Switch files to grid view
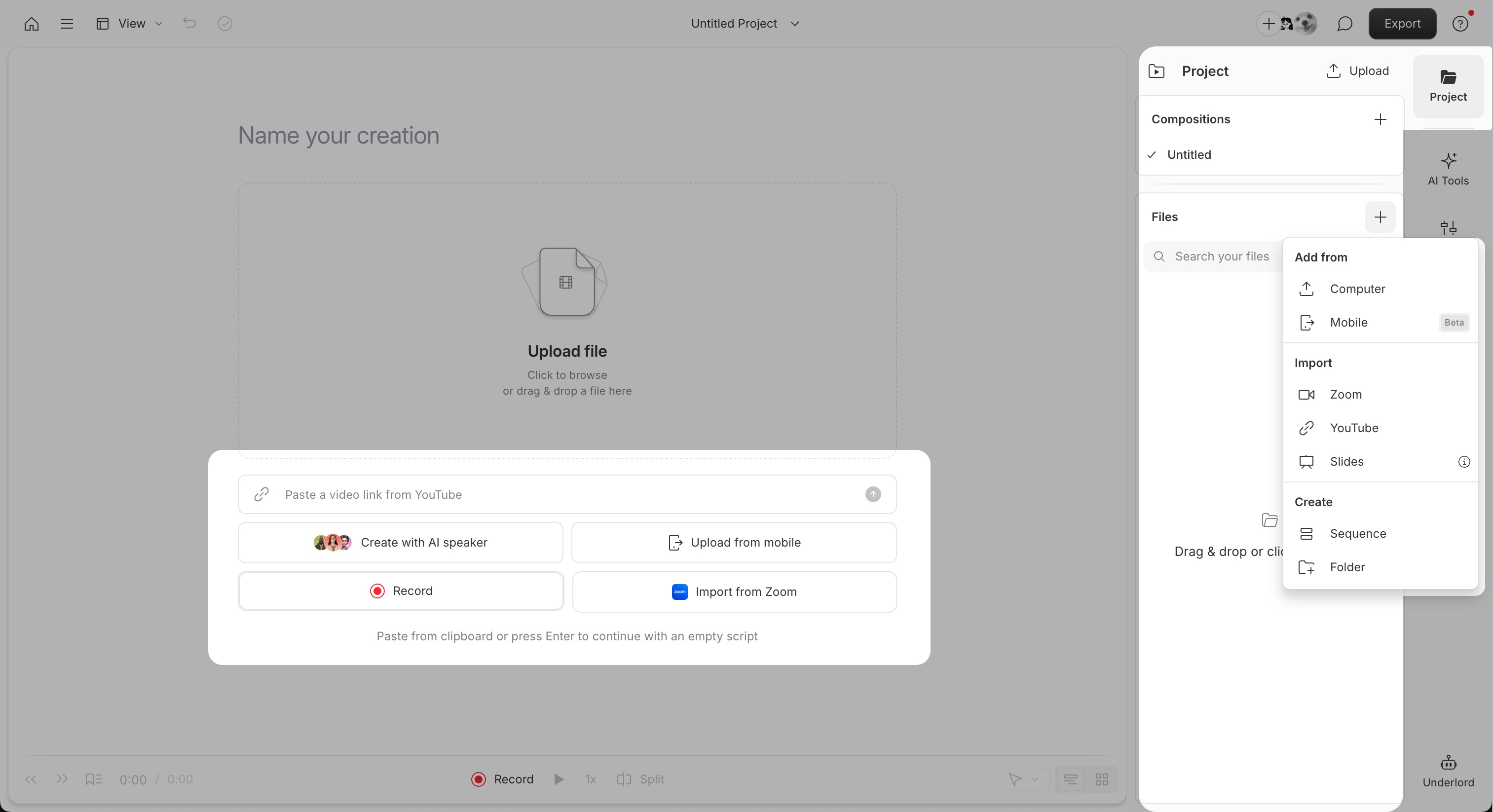The image size is (1493, 812). (1102, 779)
